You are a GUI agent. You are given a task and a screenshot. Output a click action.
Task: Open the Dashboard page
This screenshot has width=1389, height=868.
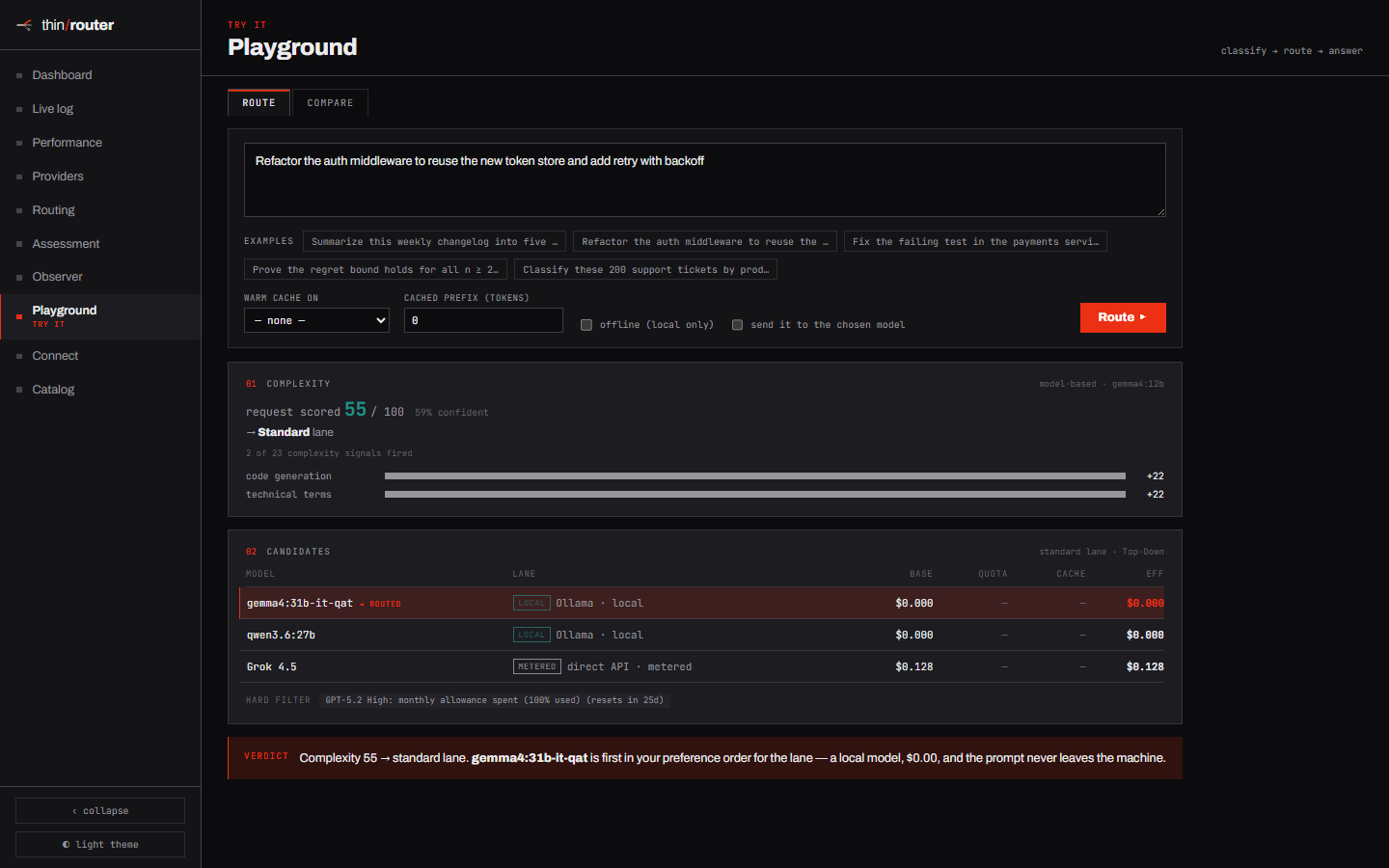(x=100, y=75)
